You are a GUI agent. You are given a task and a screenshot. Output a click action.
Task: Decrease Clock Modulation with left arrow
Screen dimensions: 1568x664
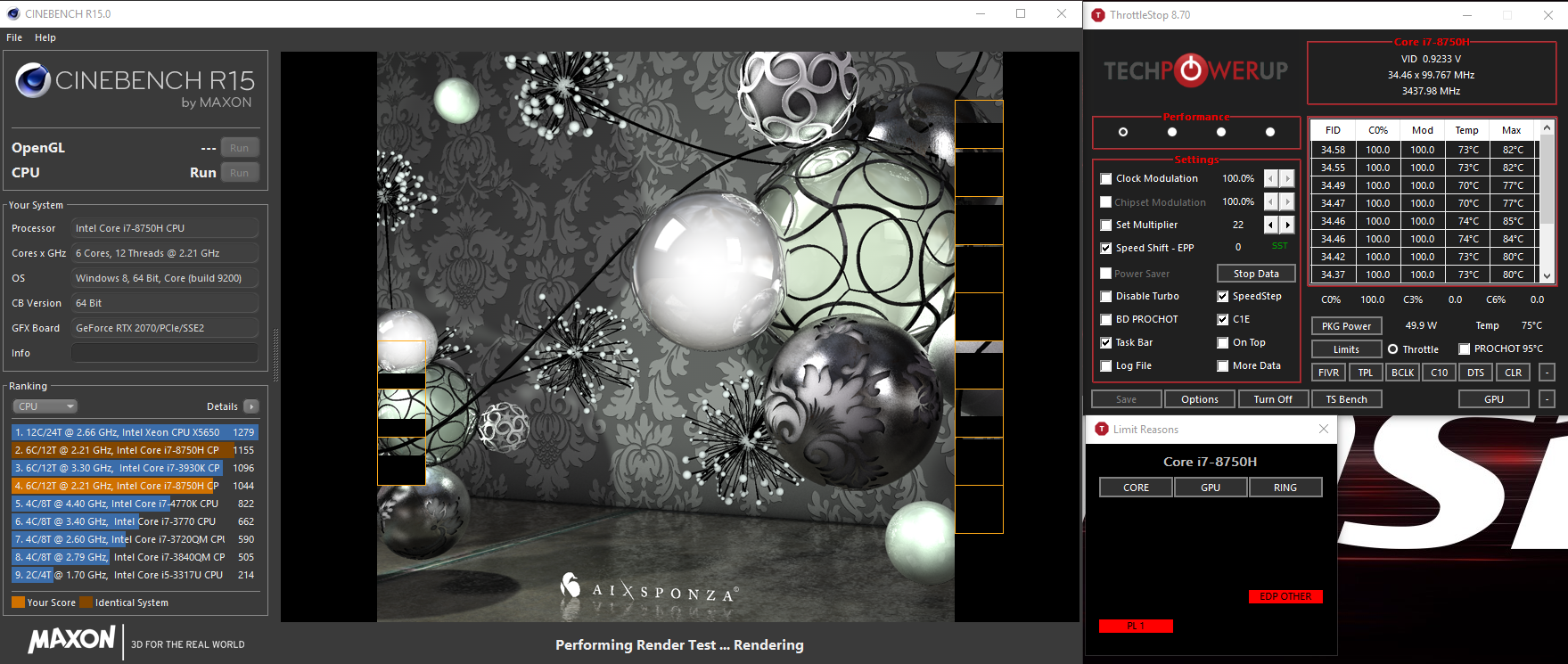[x=1271, y=178]
